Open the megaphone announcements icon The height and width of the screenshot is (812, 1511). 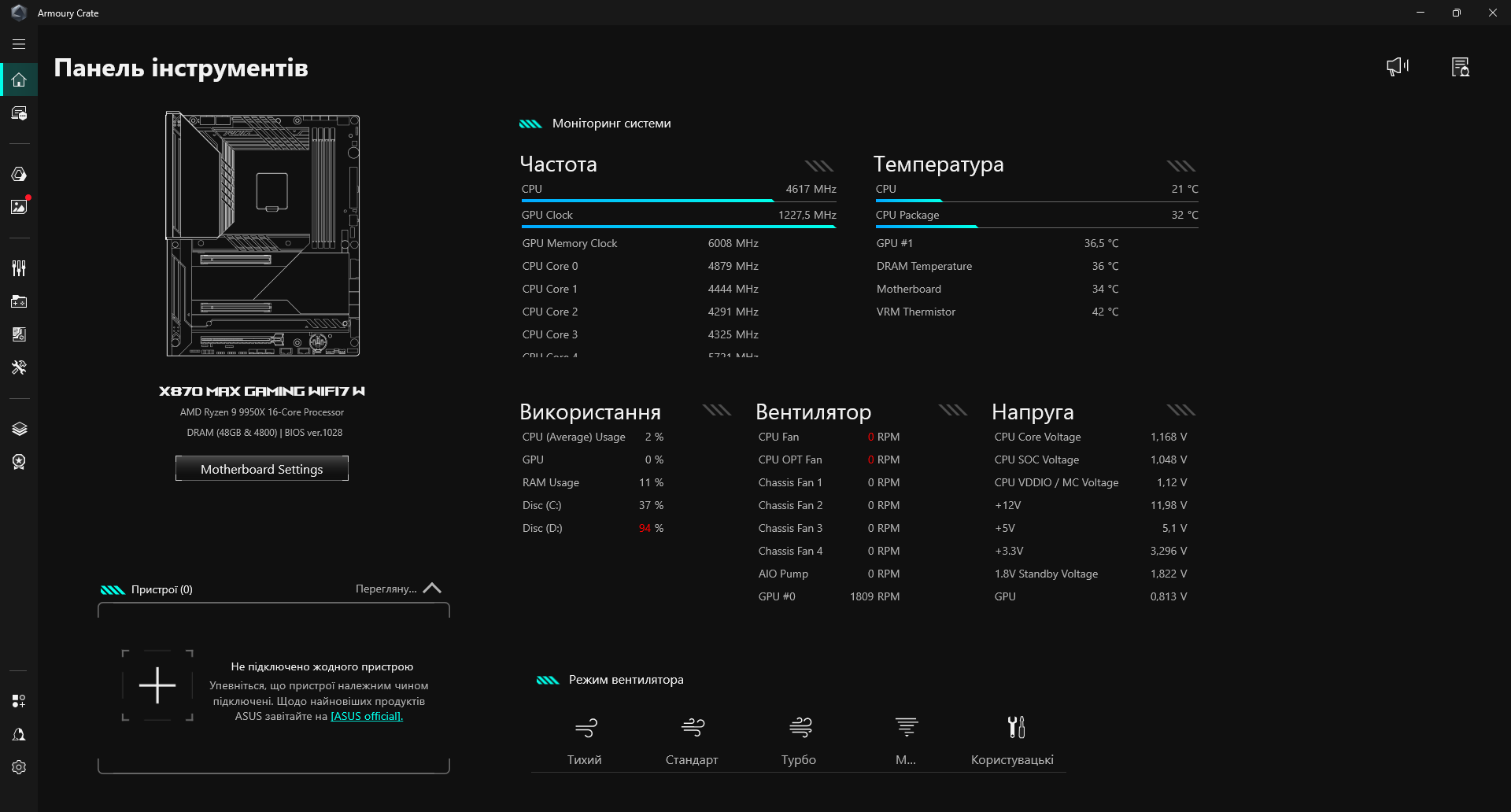[x=1398, y=67]
